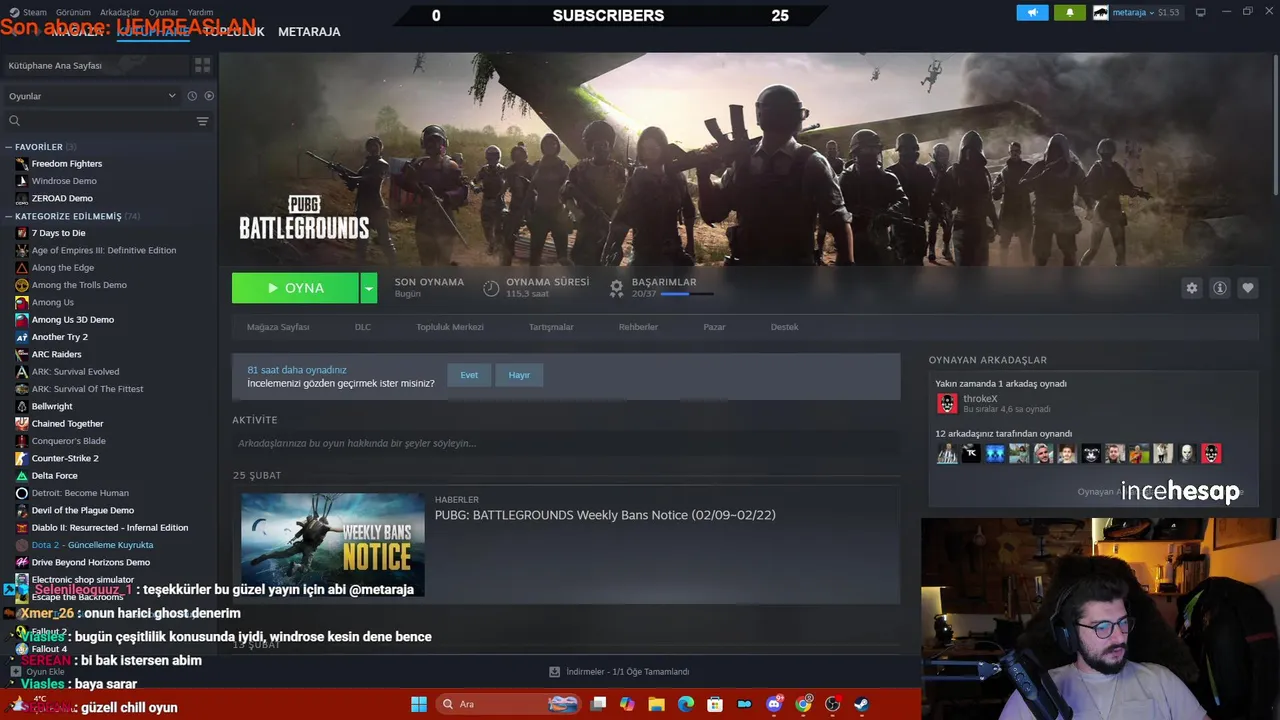This screenshot has width=1280, height=720.
Task: Open the Yardım menu
Action: click(x=200, y=12)
